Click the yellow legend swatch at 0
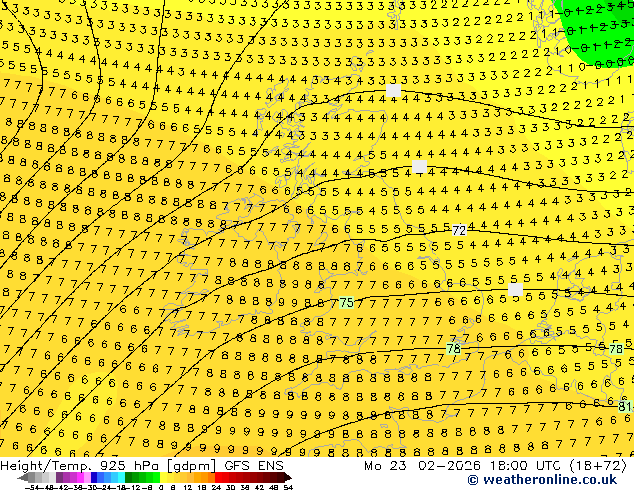This screenshot has width=634, height=490. pos(163,478)
